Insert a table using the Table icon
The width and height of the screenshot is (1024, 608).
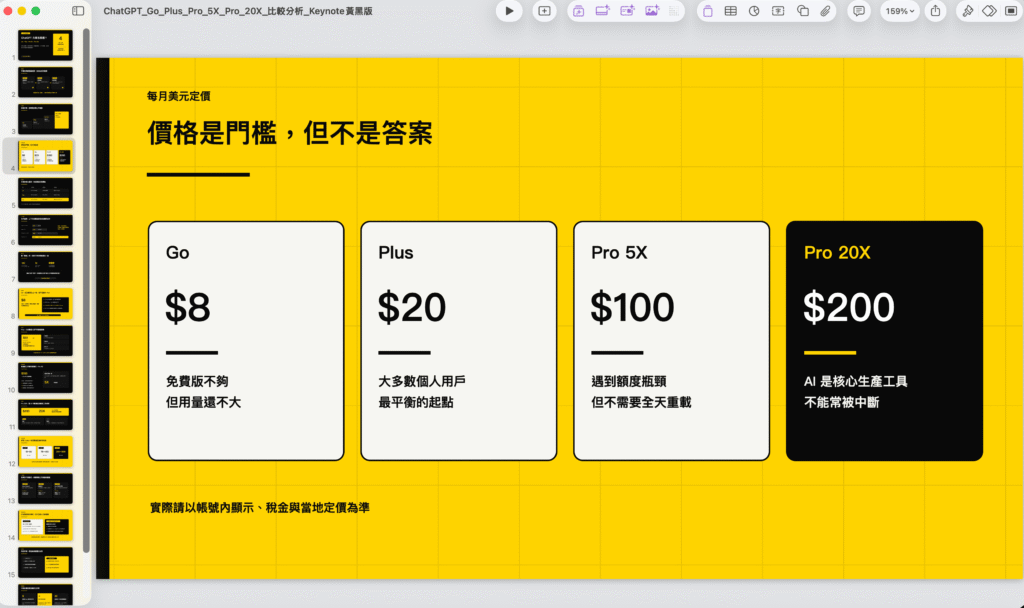(x=731, y=11)
